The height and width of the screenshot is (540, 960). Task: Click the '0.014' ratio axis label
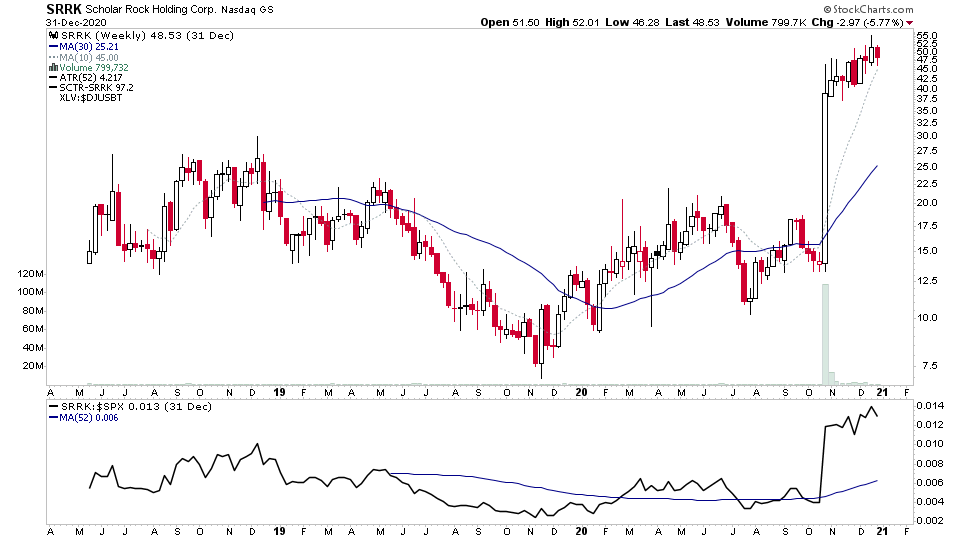[930, 406]
